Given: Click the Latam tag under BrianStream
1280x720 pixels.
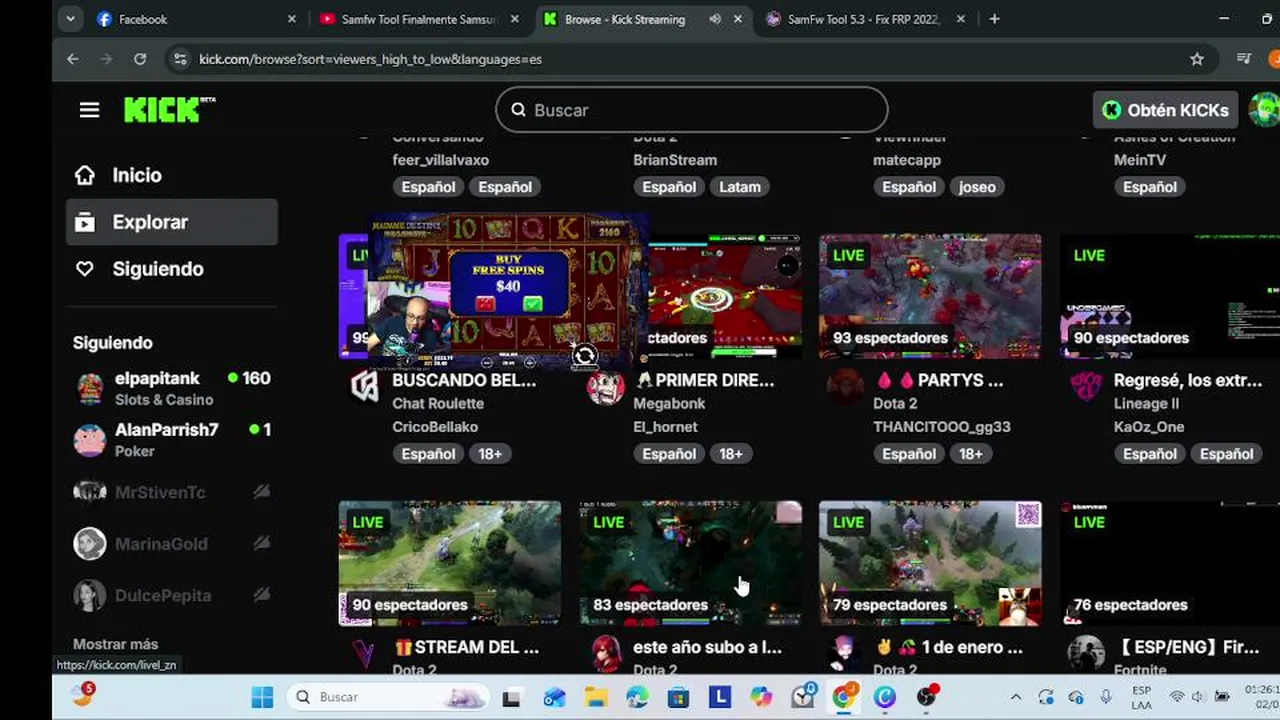Looking at the screenshot, I should [x=740, y=187].
